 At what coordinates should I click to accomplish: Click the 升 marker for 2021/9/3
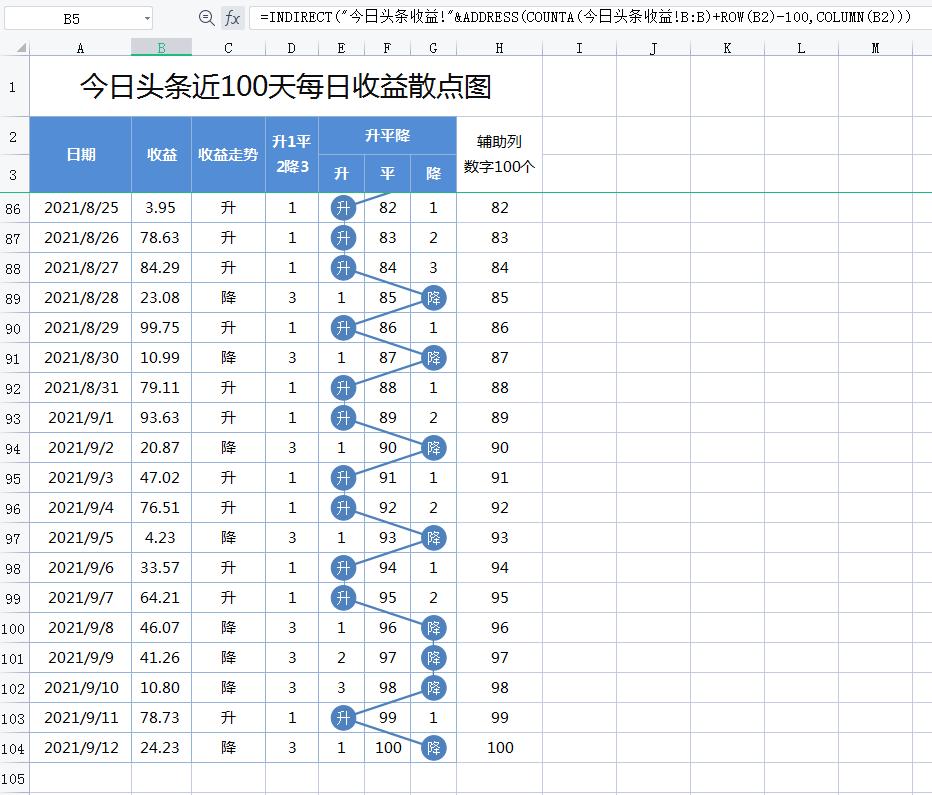[x=341, y=477]
